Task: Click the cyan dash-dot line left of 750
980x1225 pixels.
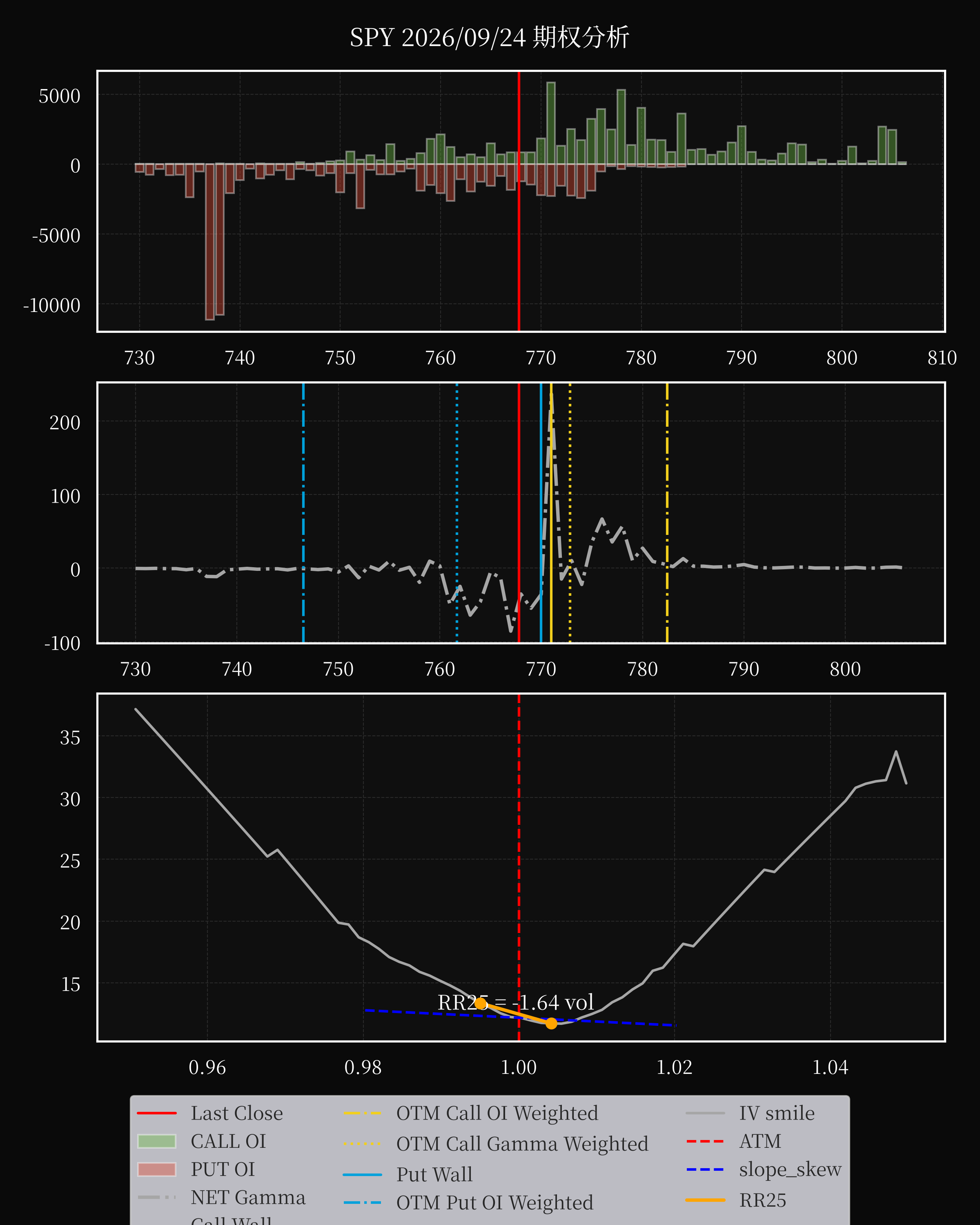Action: tap(303, 512)
